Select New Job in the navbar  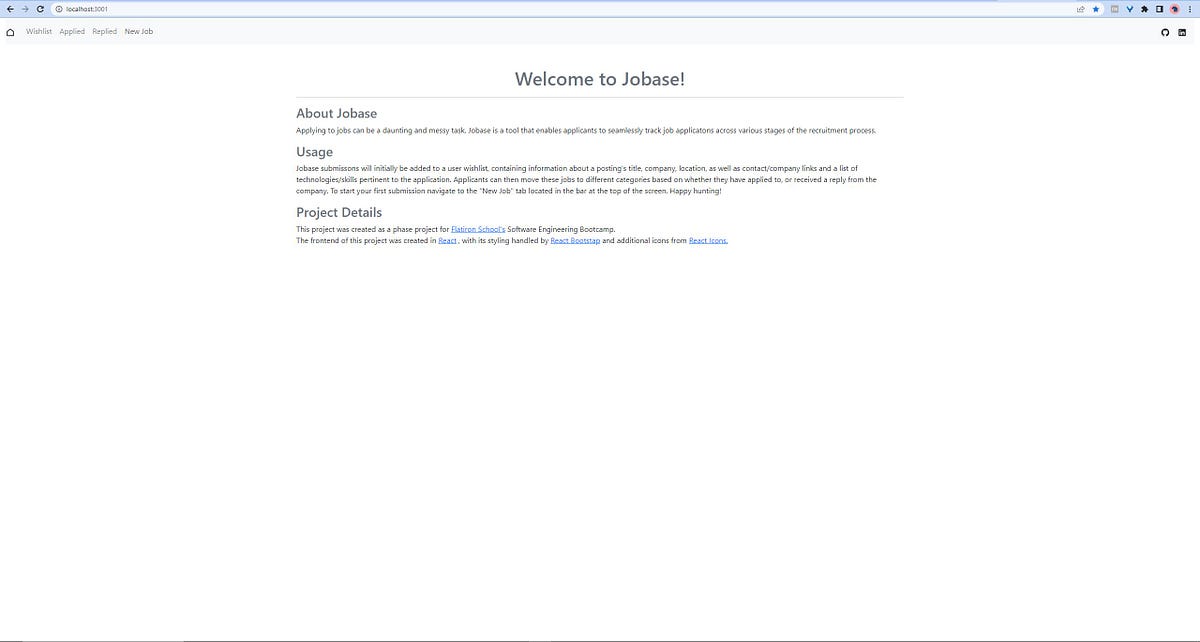pos(138,31)
